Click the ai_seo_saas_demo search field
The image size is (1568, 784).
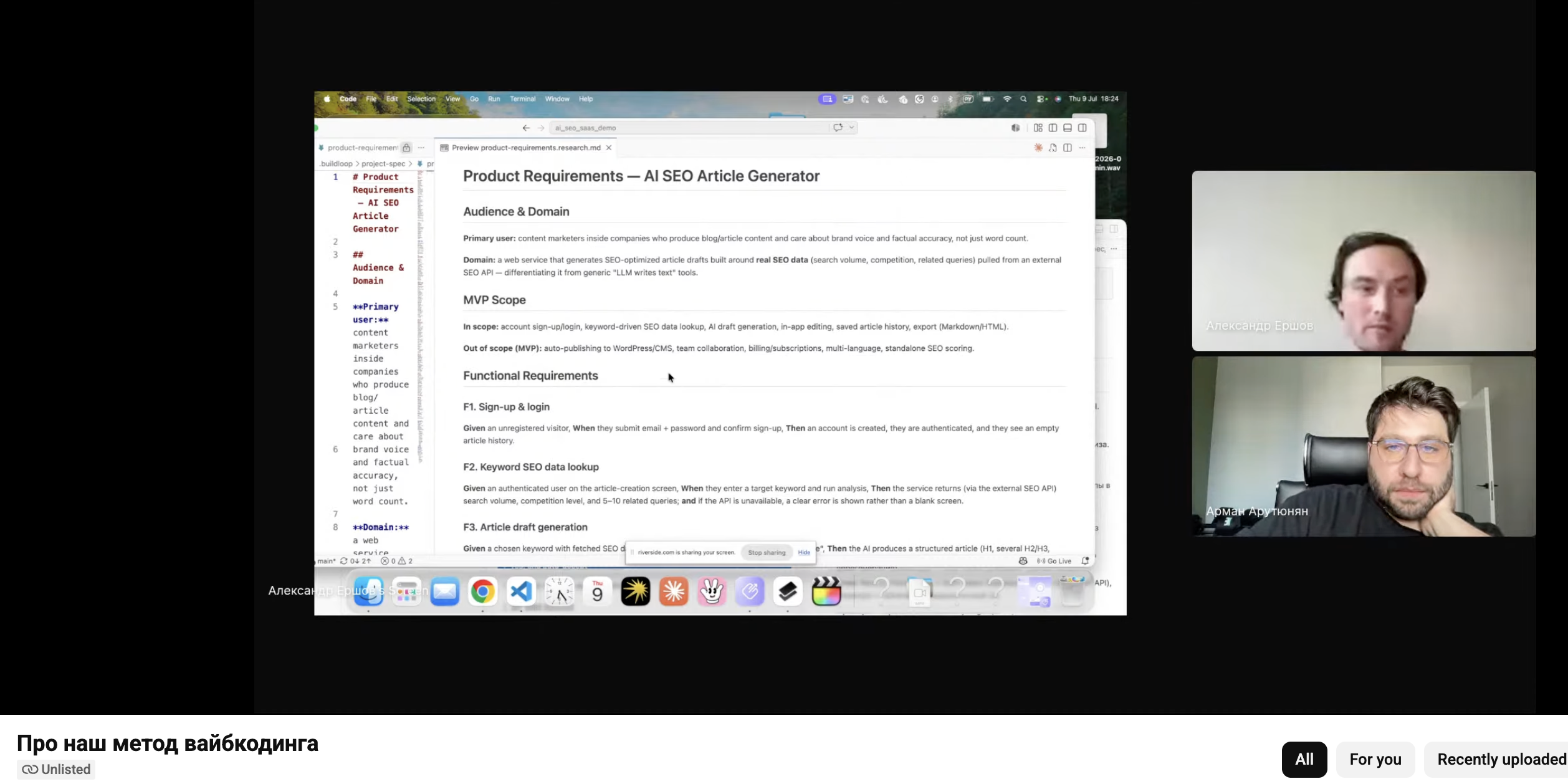click(x=689, y=128)
